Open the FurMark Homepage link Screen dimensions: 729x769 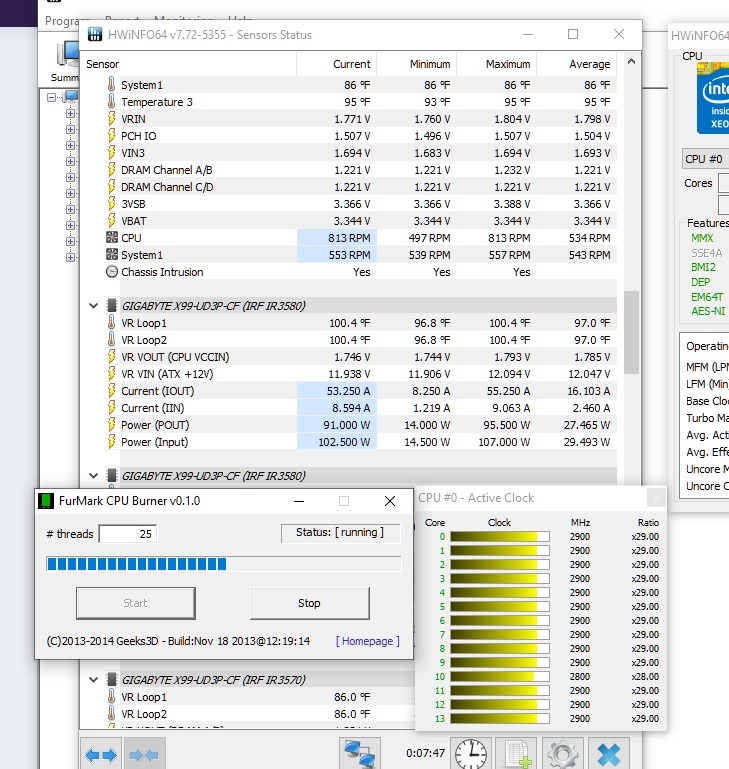367,641
